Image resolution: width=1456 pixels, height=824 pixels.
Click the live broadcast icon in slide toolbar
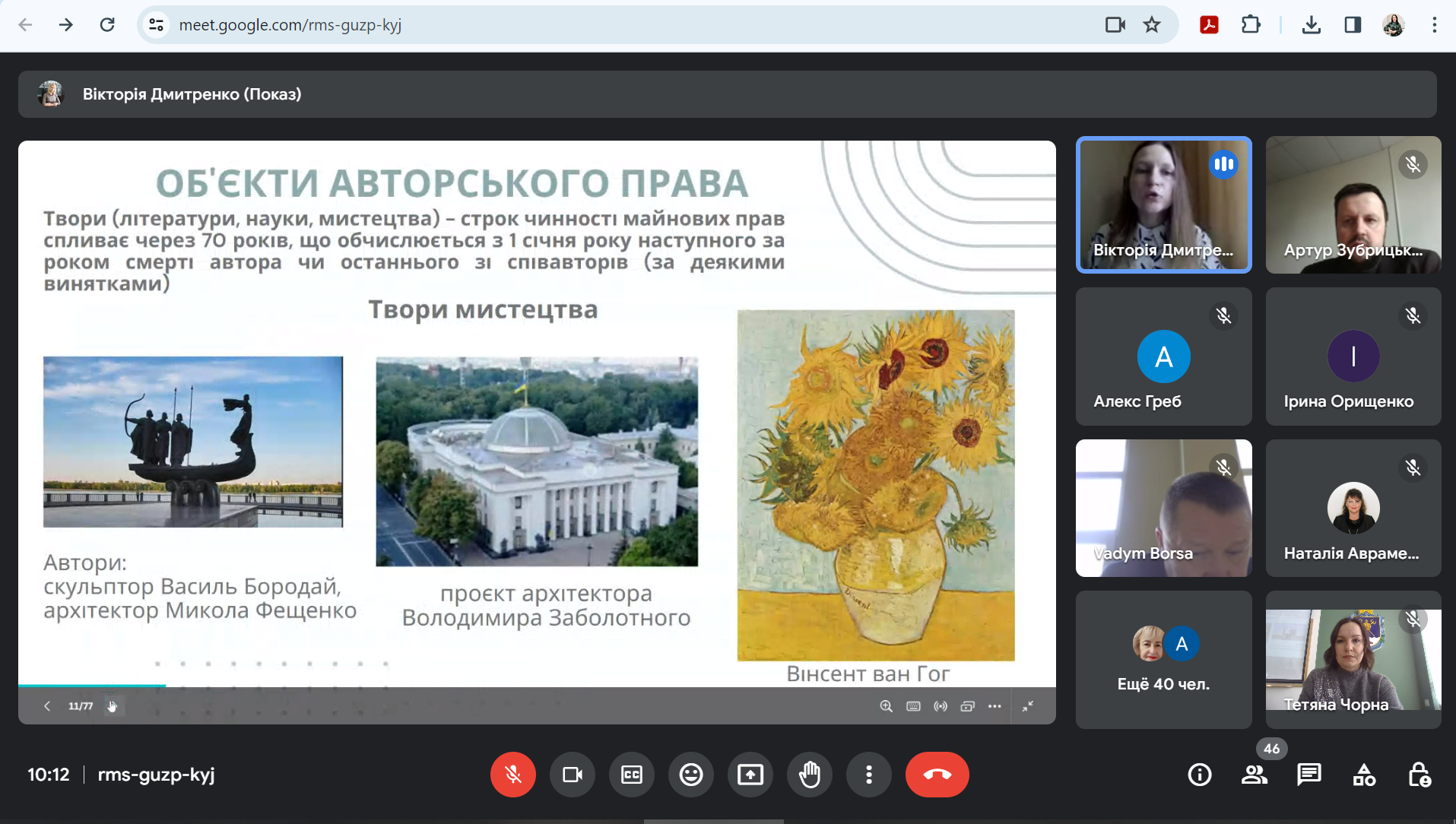(941, 706)
